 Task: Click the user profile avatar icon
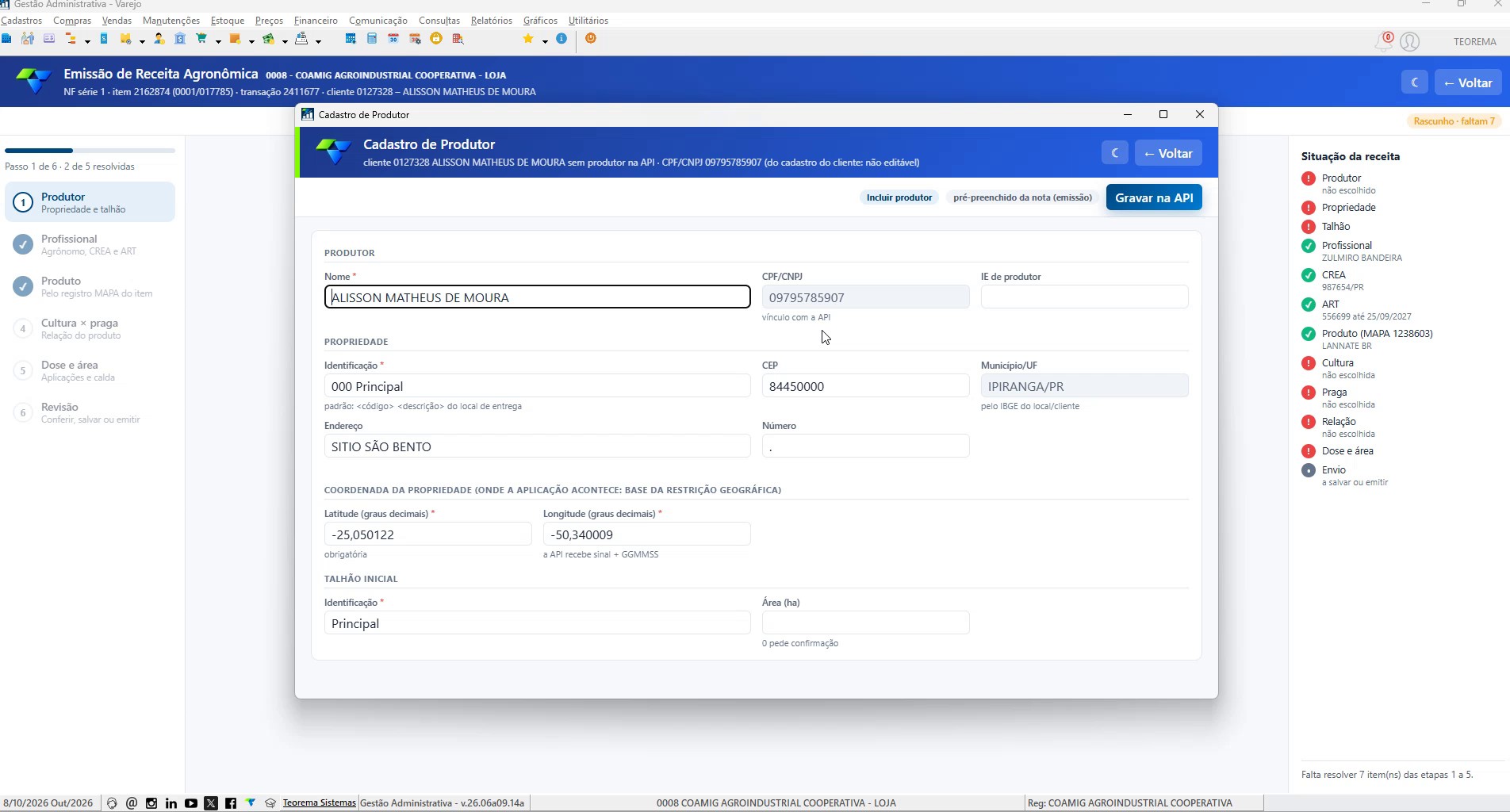click(1410, 41)
